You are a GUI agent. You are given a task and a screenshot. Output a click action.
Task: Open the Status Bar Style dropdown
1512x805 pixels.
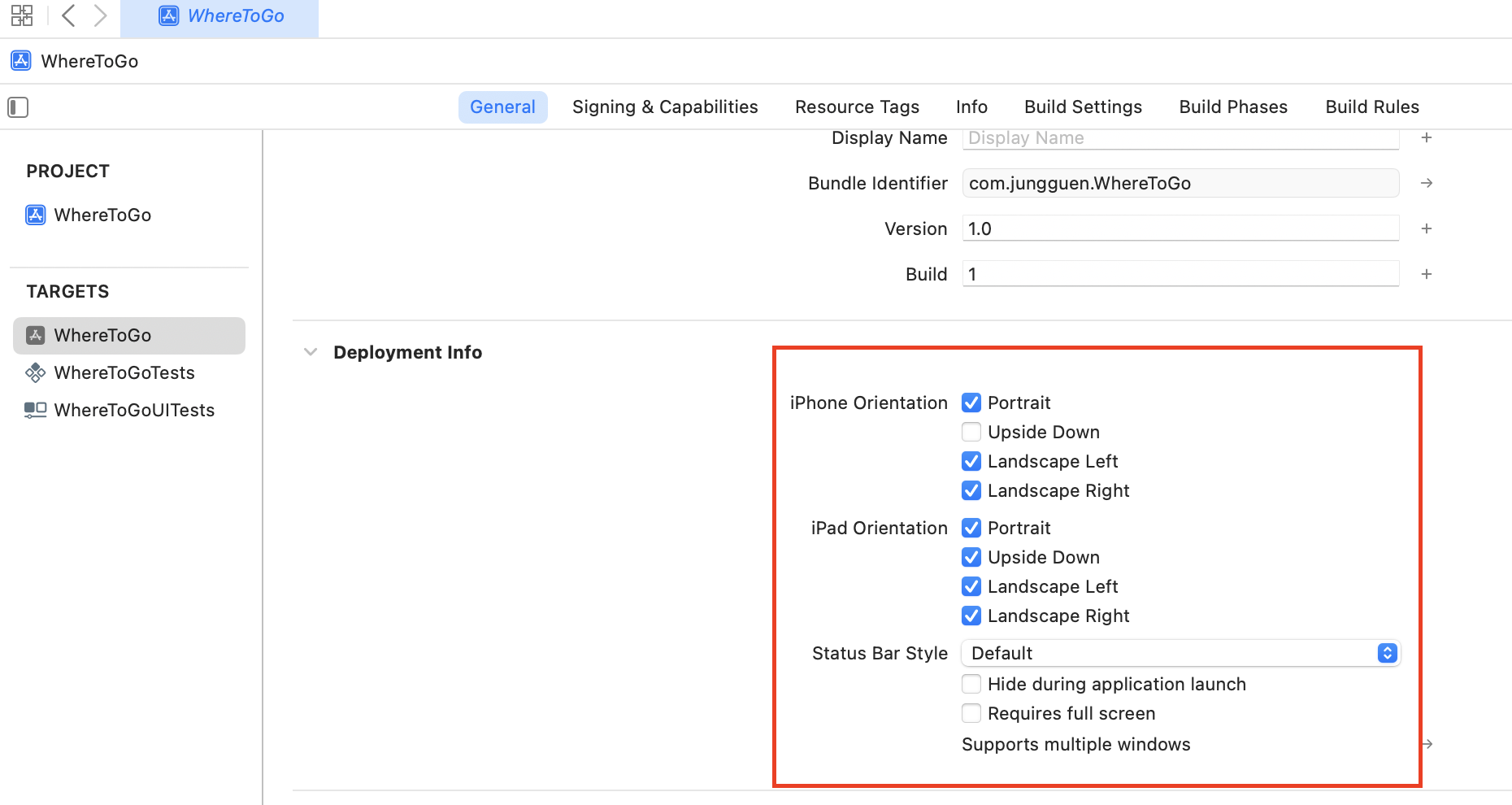[1180, 653]
